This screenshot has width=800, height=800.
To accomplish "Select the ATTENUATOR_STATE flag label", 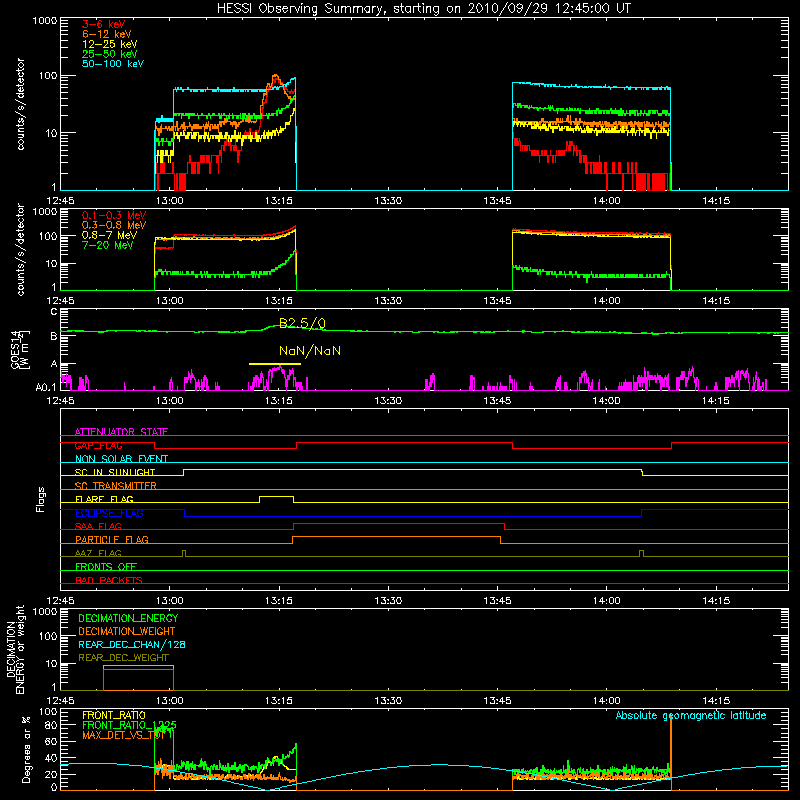I will pos(121,432).
